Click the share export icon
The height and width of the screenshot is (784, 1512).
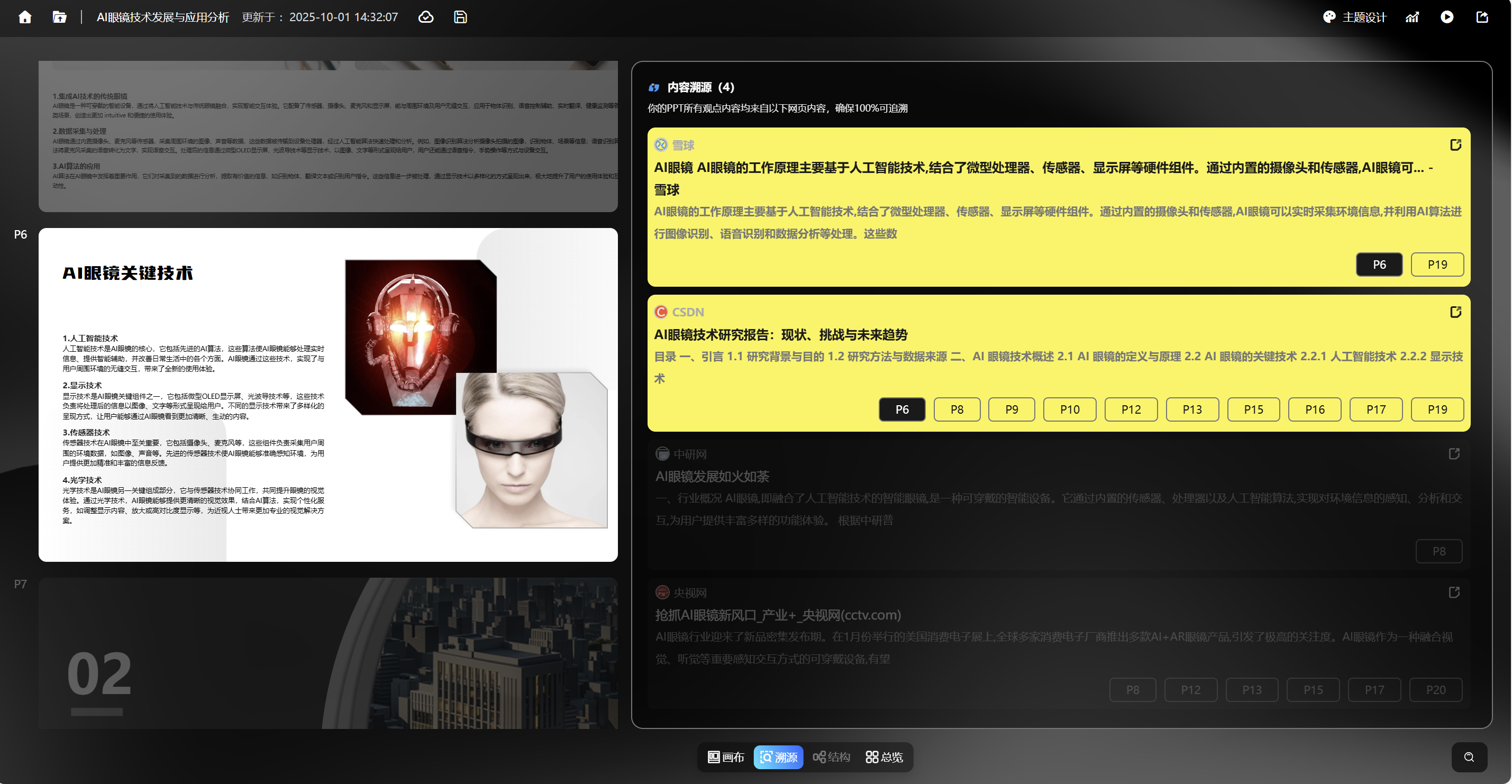point(1482,17)
